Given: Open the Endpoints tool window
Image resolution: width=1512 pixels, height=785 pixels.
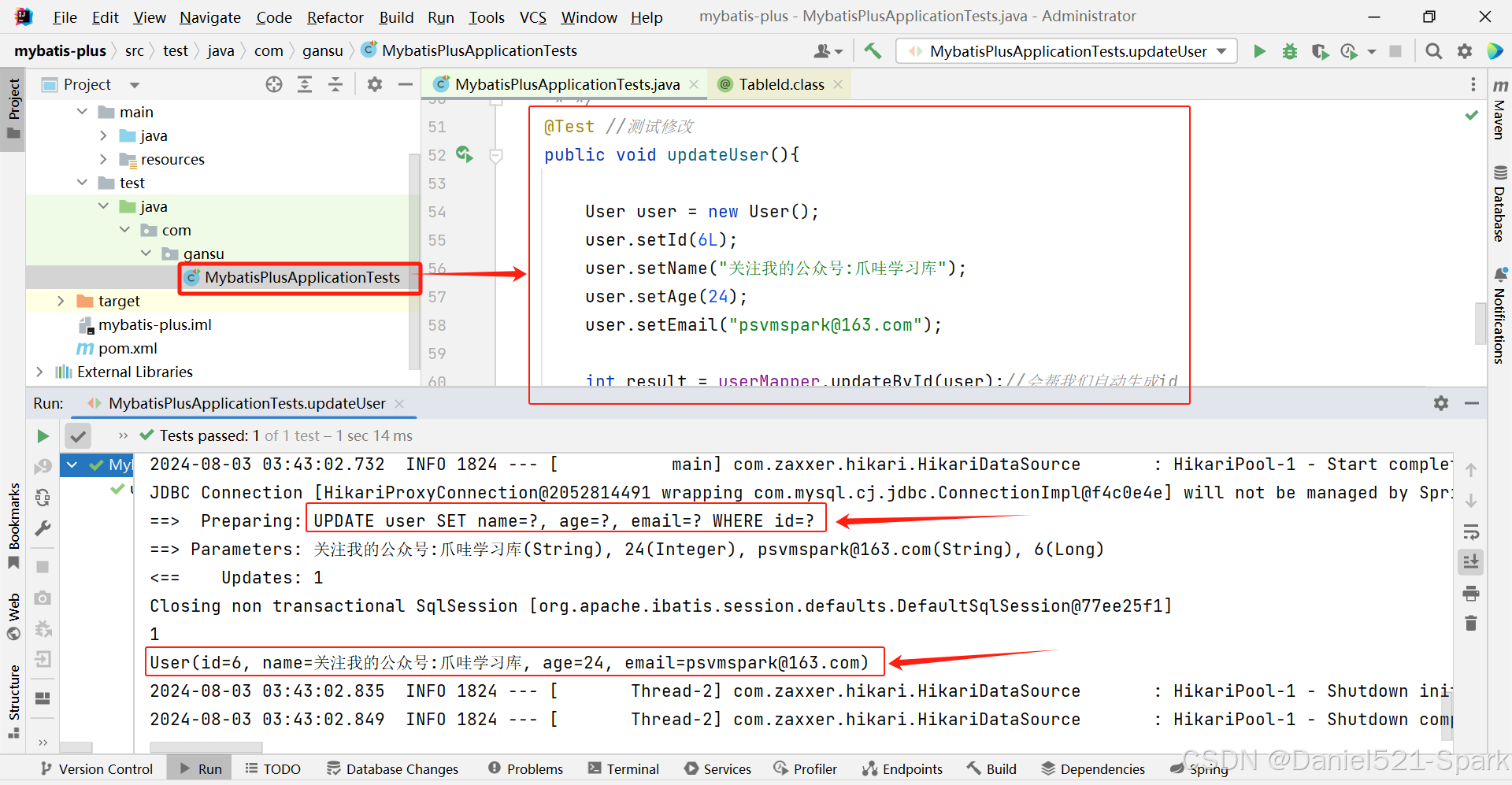Looking at the screenshot, I should 902,768.
